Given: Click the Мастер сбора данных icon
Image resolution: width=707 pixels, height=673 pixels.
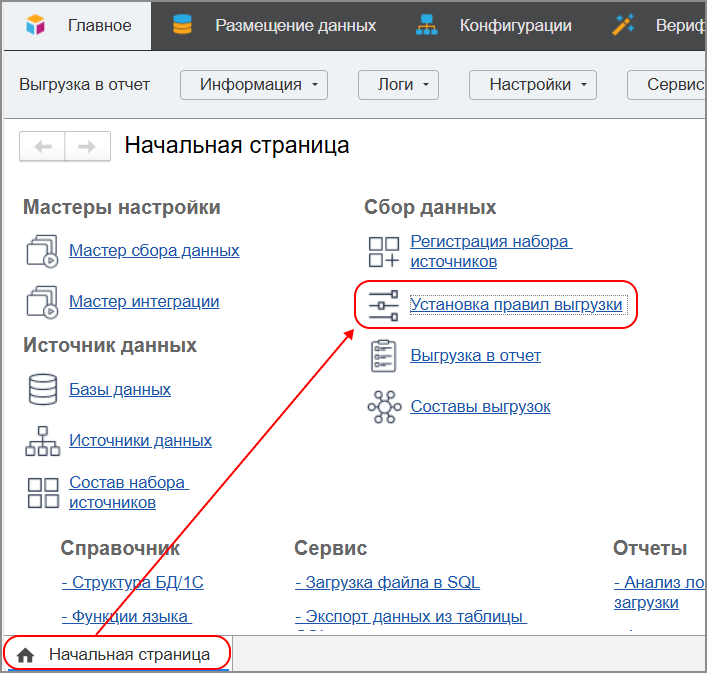Looking at the screenshot, I should [43, 251].
